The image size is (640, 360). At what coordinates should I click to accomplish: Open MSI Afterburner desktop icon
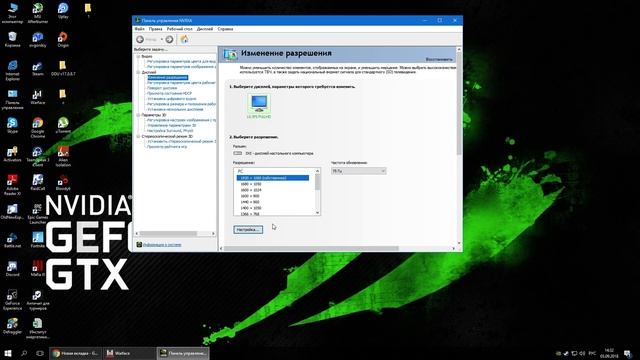pyautogui.click(x=38, y=13)
